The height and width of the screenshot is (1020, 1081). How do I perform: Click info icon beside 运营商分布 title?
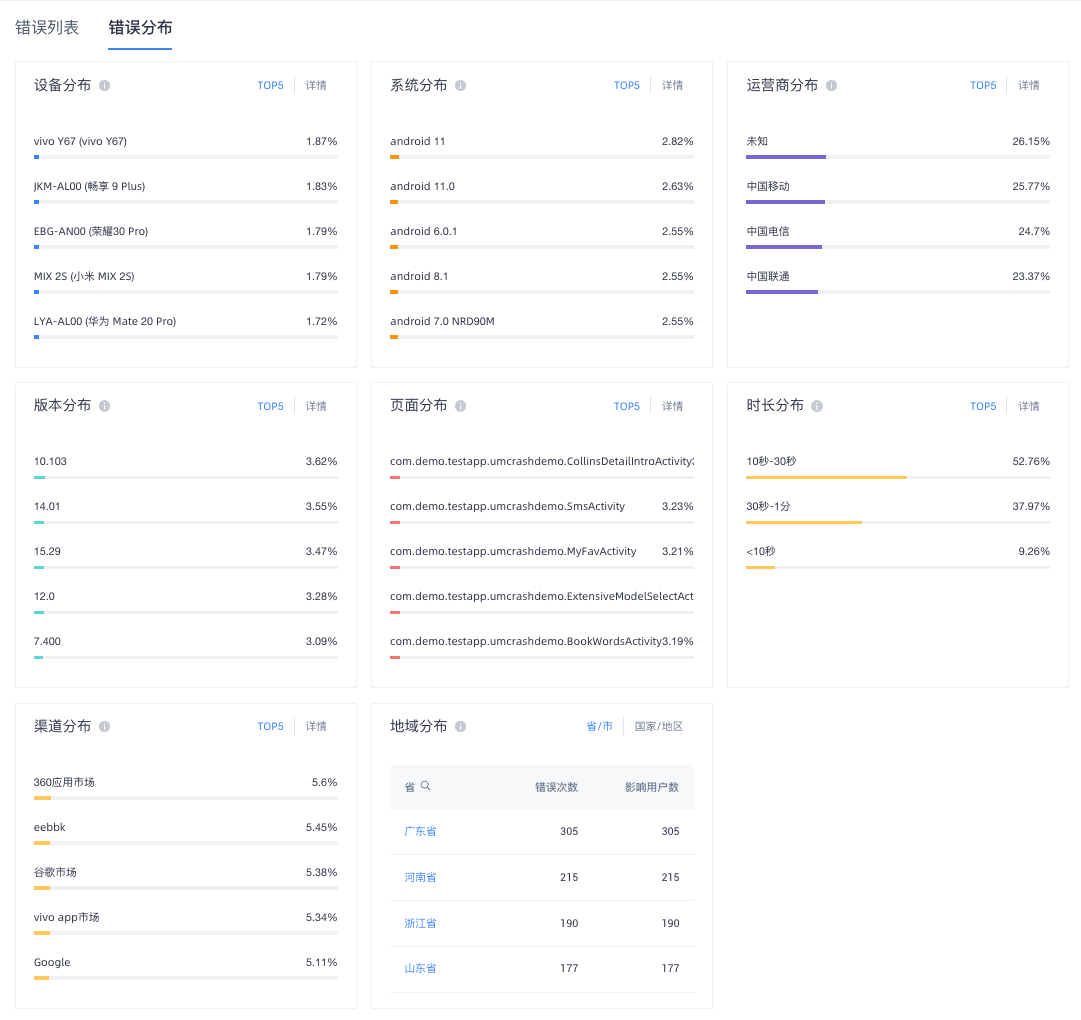click(x=831, y=85)
